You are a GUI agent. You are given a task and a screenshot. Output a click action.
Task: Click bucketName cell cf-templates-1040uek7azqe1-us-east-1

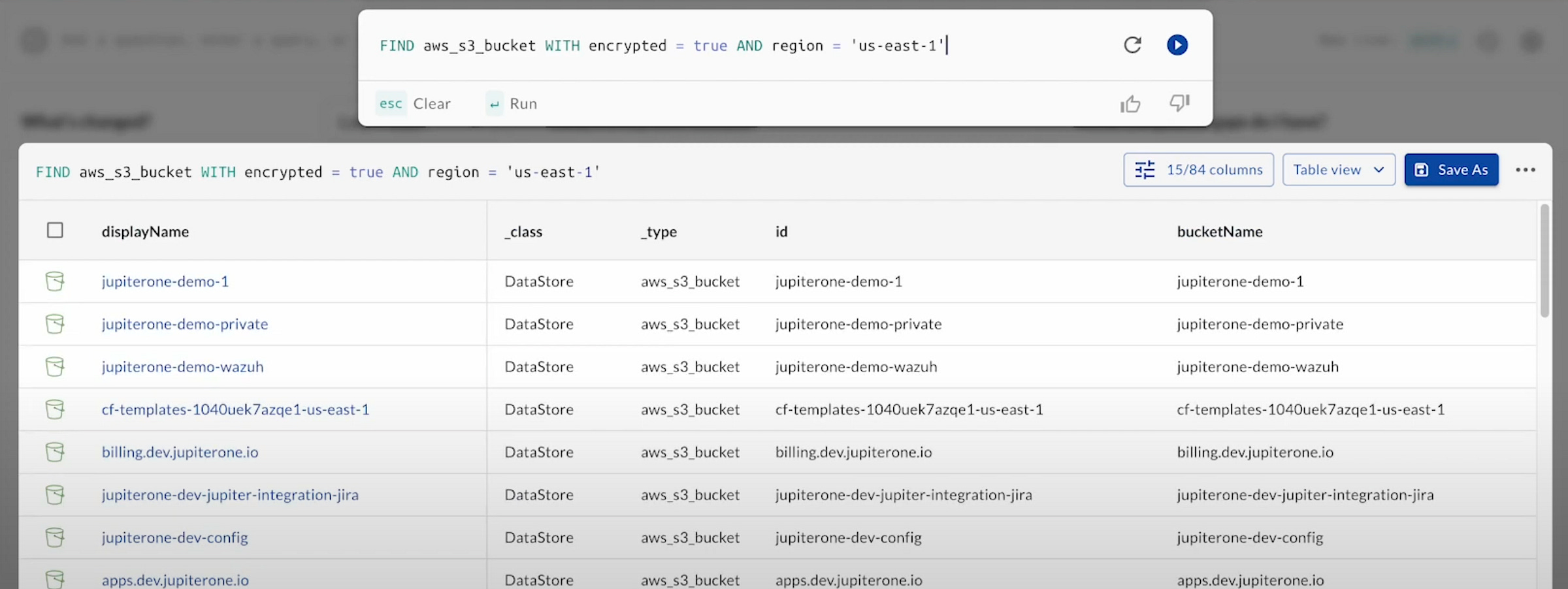tap(1311, 409)
